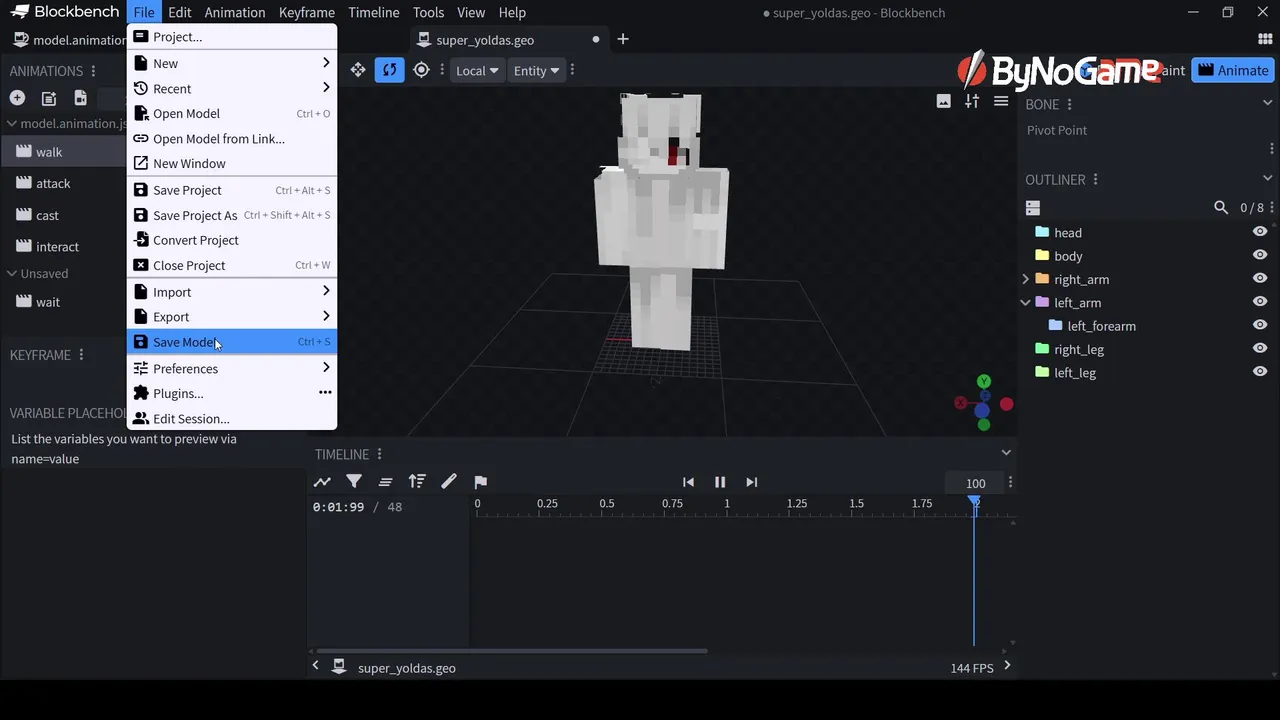Open the Edit menu in menu bar
Screen dimensions: 1280x720
180,12
